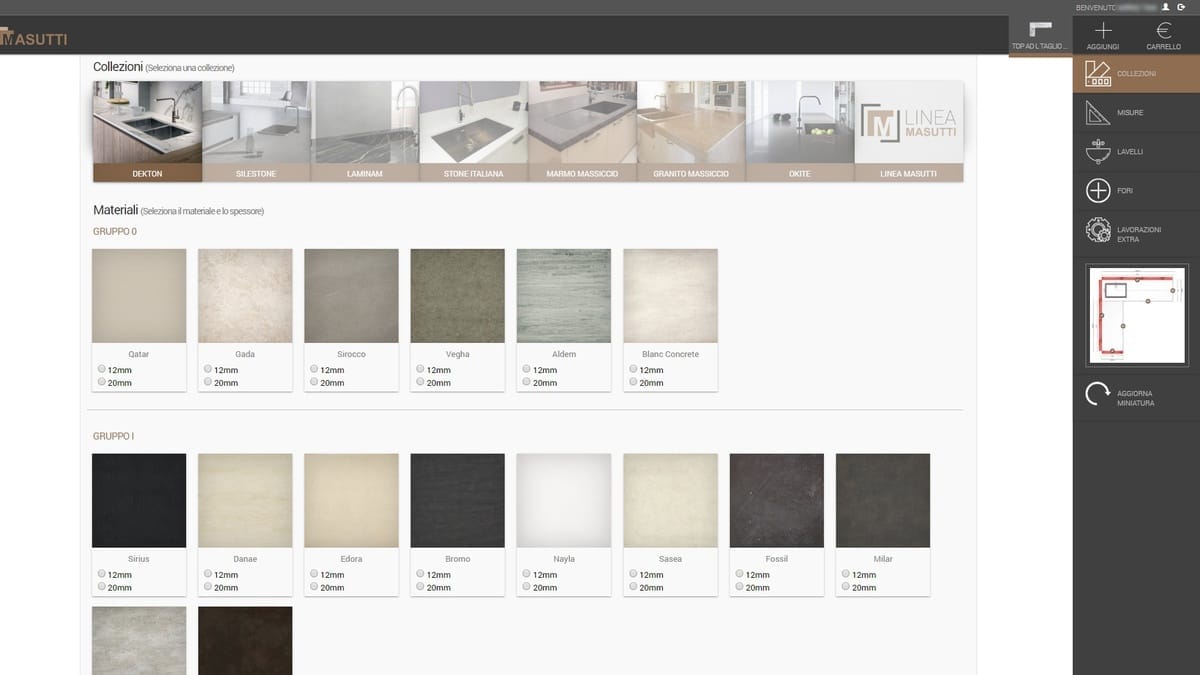Click the Danae material swatch
The width and height of the screenshot is (1200, 675).
245,501
